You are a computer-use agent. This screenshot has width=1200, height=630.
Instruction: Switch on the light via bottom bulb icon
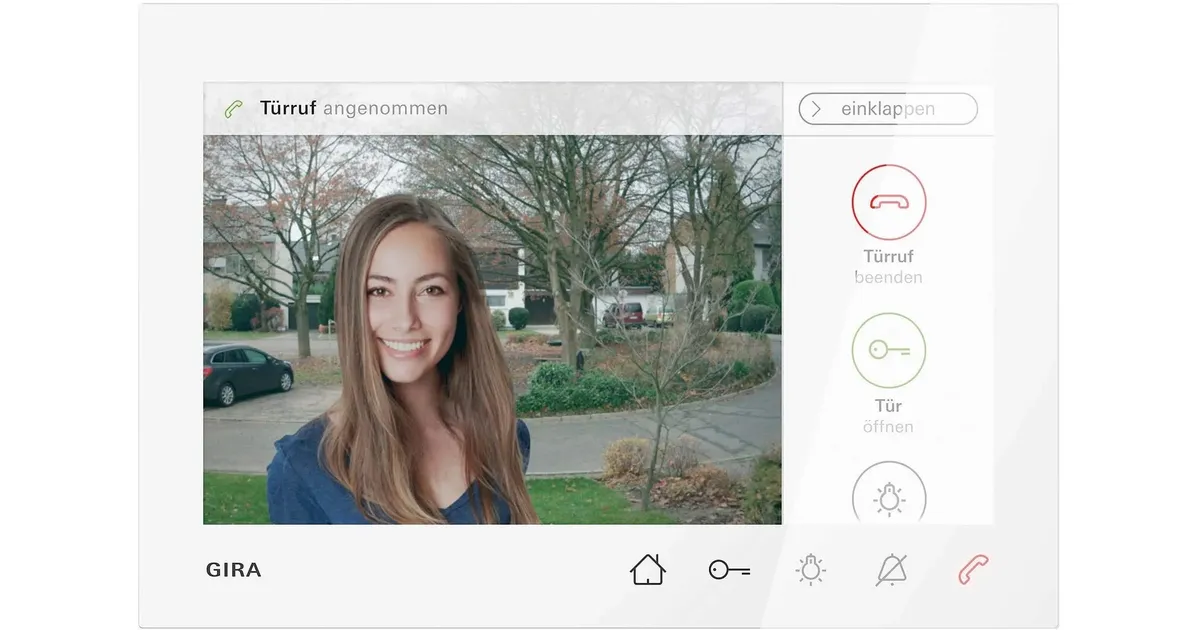coord(811,569)
